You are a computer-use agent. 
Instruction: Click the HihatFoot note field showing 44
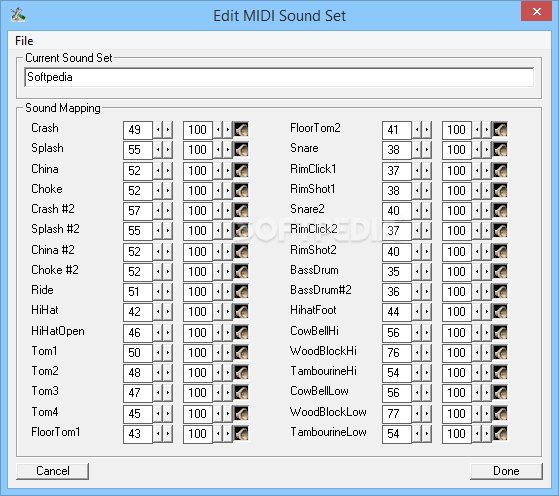coord(397,312)
